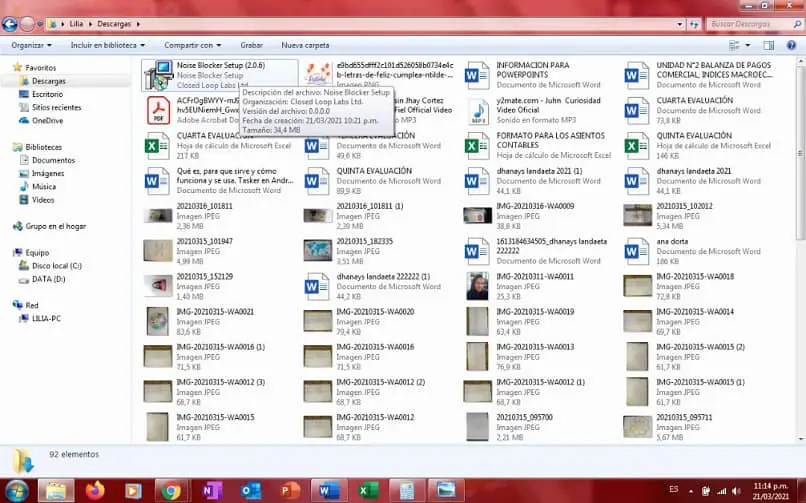The image size is (806, 503).
Task: Create a new folder with Nueva carpeta
Action: tap(305, 45)
